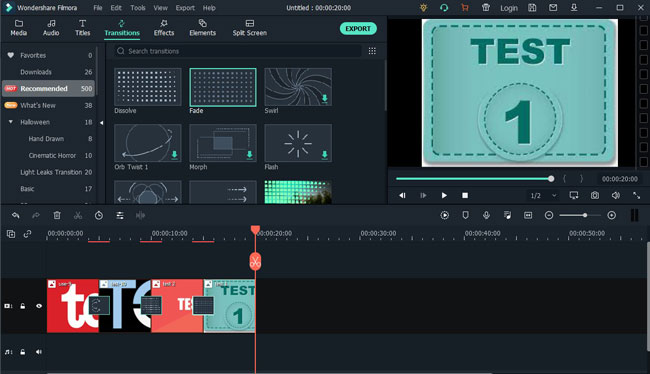
Task: Click the undo arrow in timeline toolbar
Action: [x=16, y=215]
